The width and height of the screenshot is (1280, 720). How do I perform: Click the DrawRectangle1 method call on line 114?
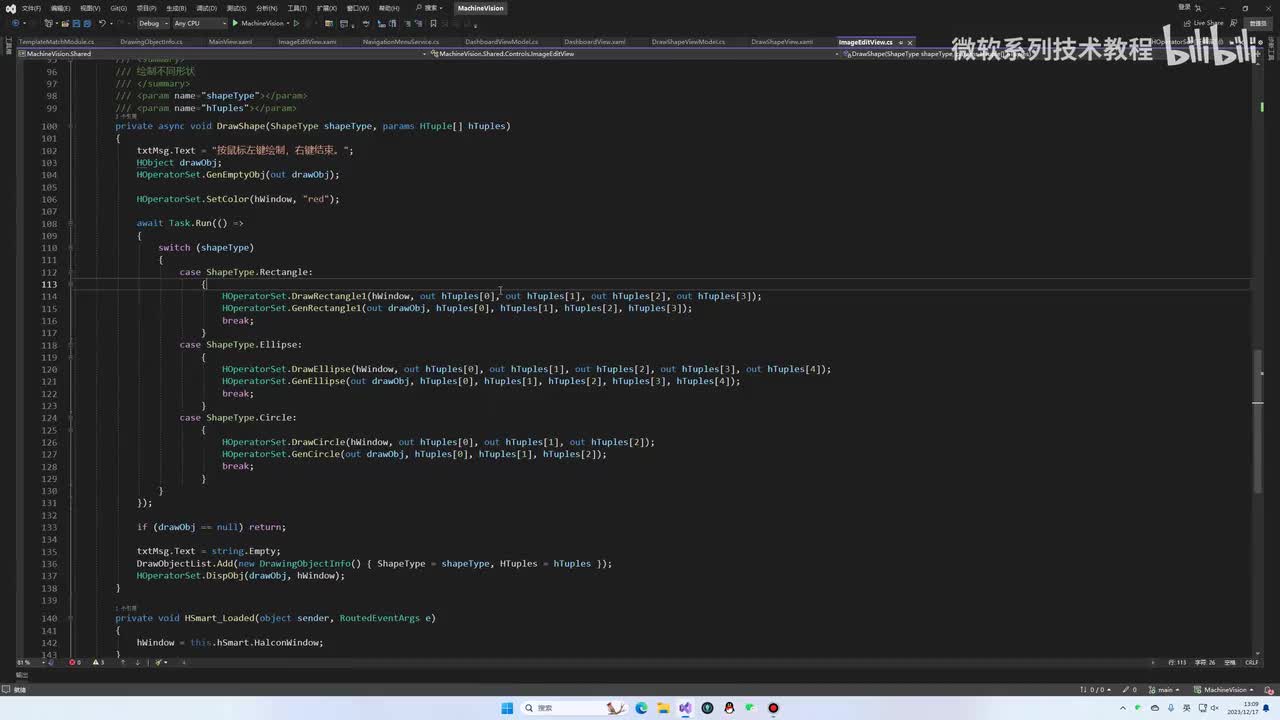point(329,296)
